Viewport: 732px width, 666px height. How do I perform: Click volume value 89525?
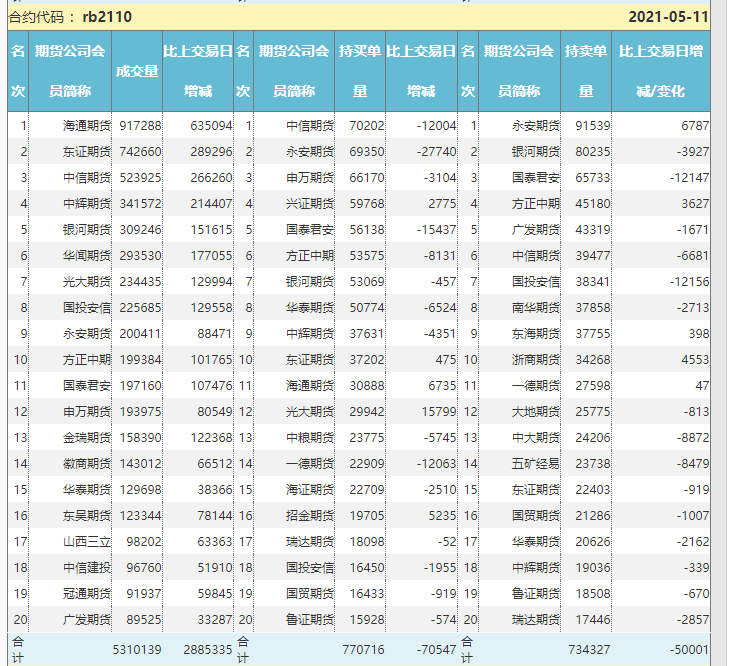(144, 620)
